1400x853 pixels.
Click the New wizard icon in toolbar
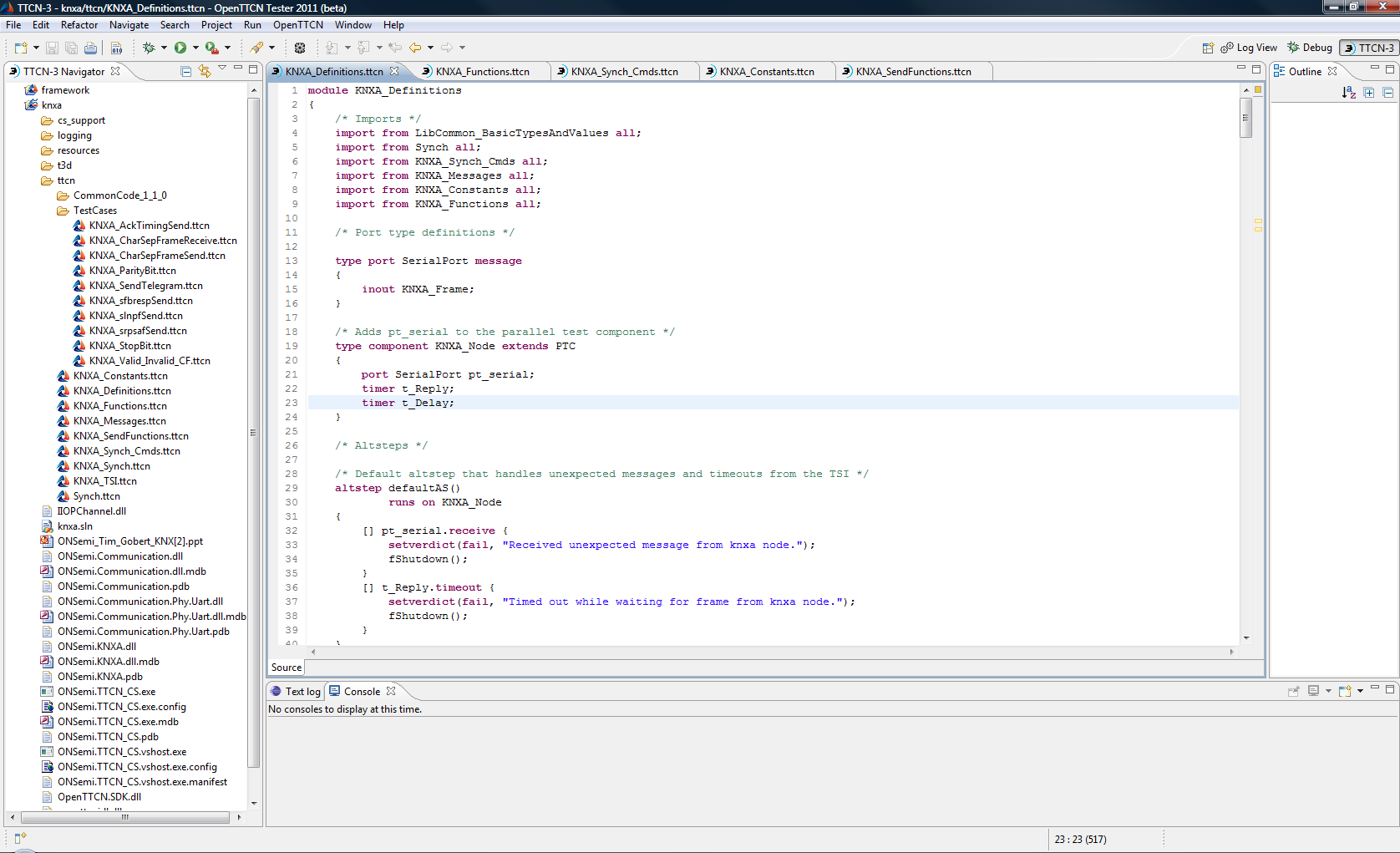pos(21,48)
